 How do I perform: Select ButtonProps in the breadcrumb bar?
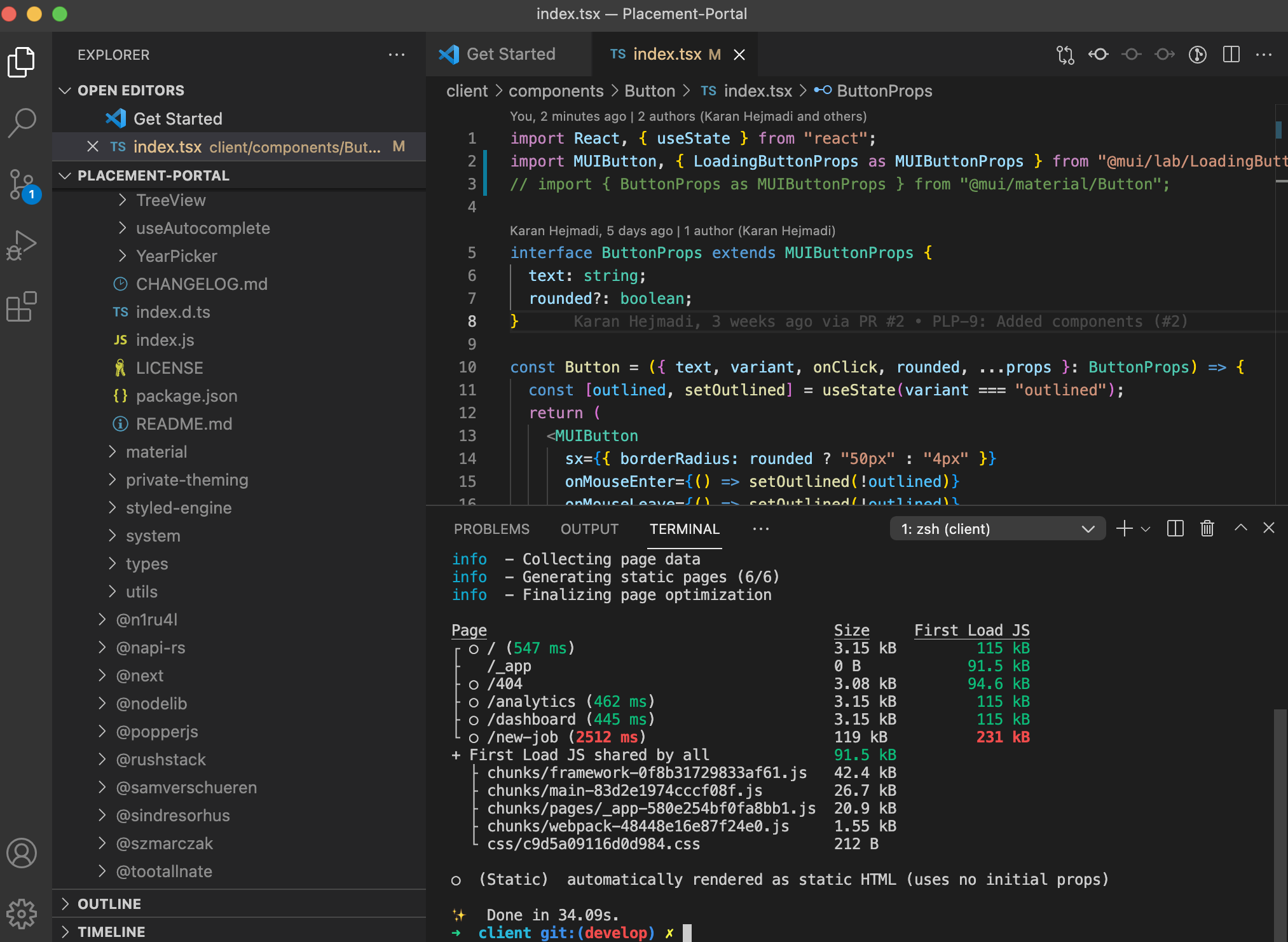[x=884, y=91]
